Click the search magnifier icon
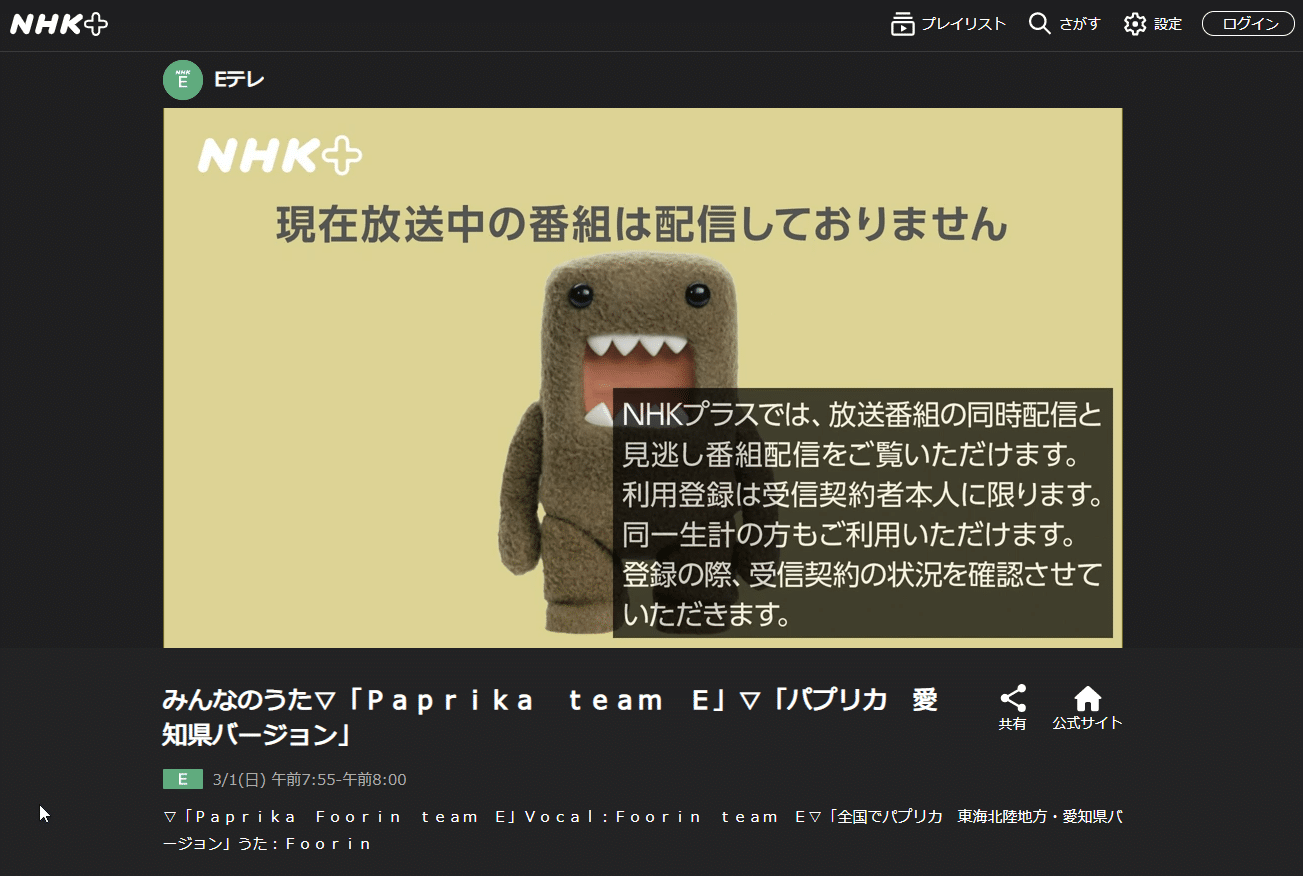The image size is (1303, 876). 1040,24
